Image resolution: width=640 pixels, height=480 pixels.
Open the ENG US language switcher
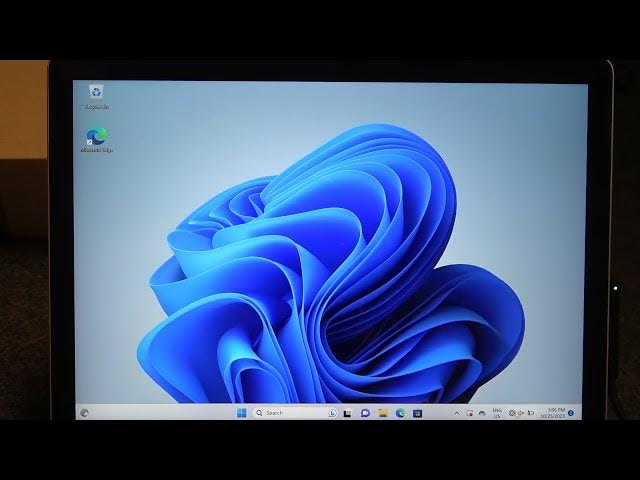pos(497,413)
